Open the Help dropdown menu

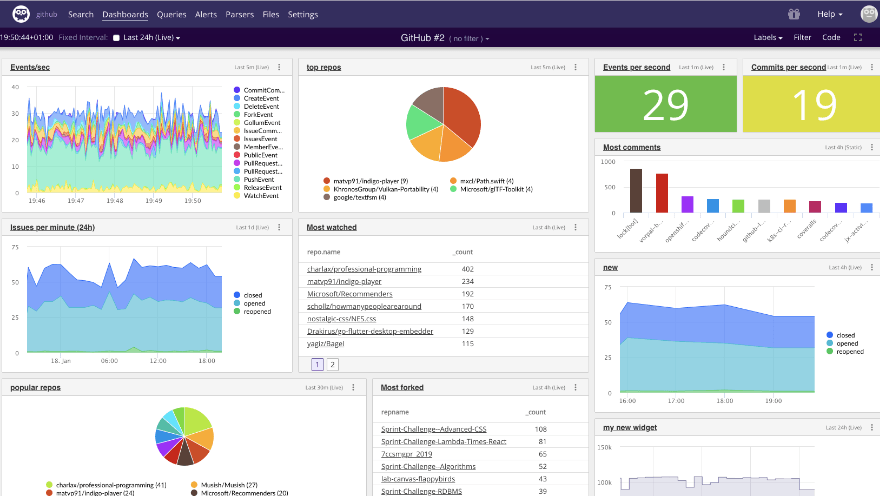click(829, 15)
